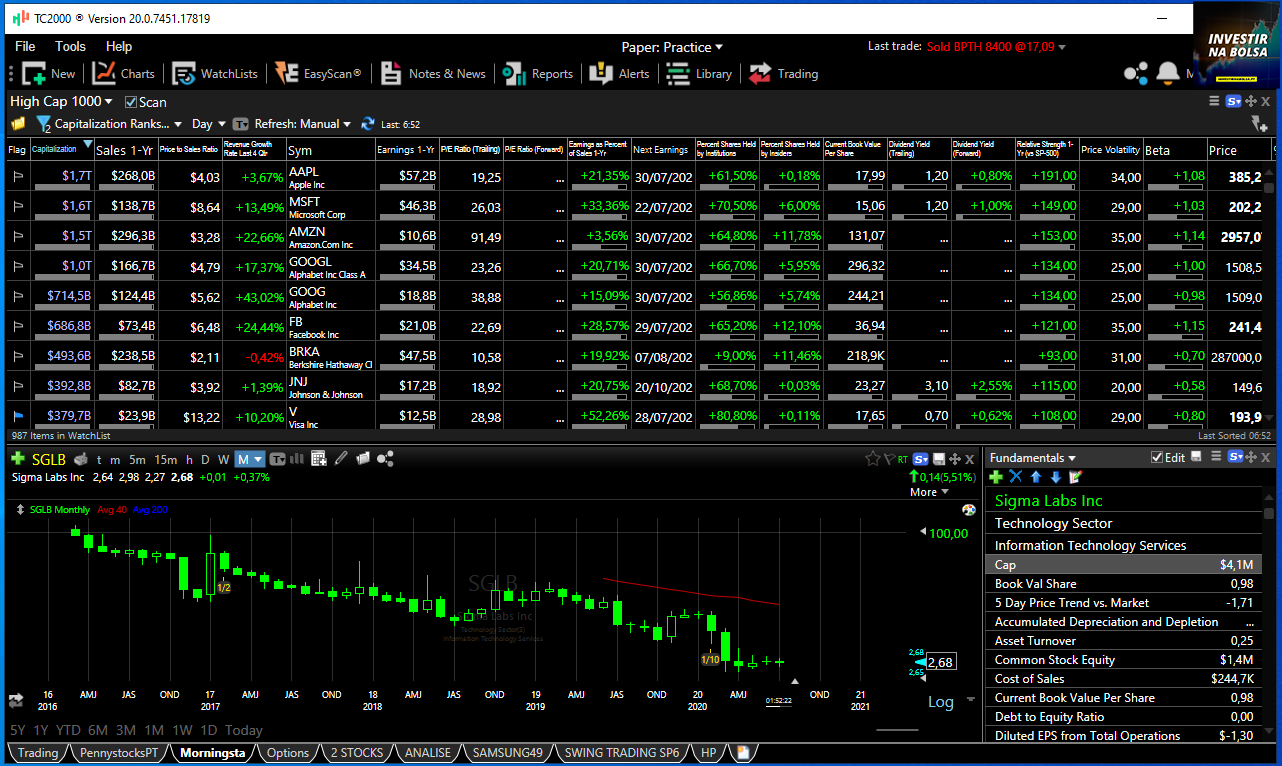
Task: Open the Tools menu
Action: pos(71,46)
